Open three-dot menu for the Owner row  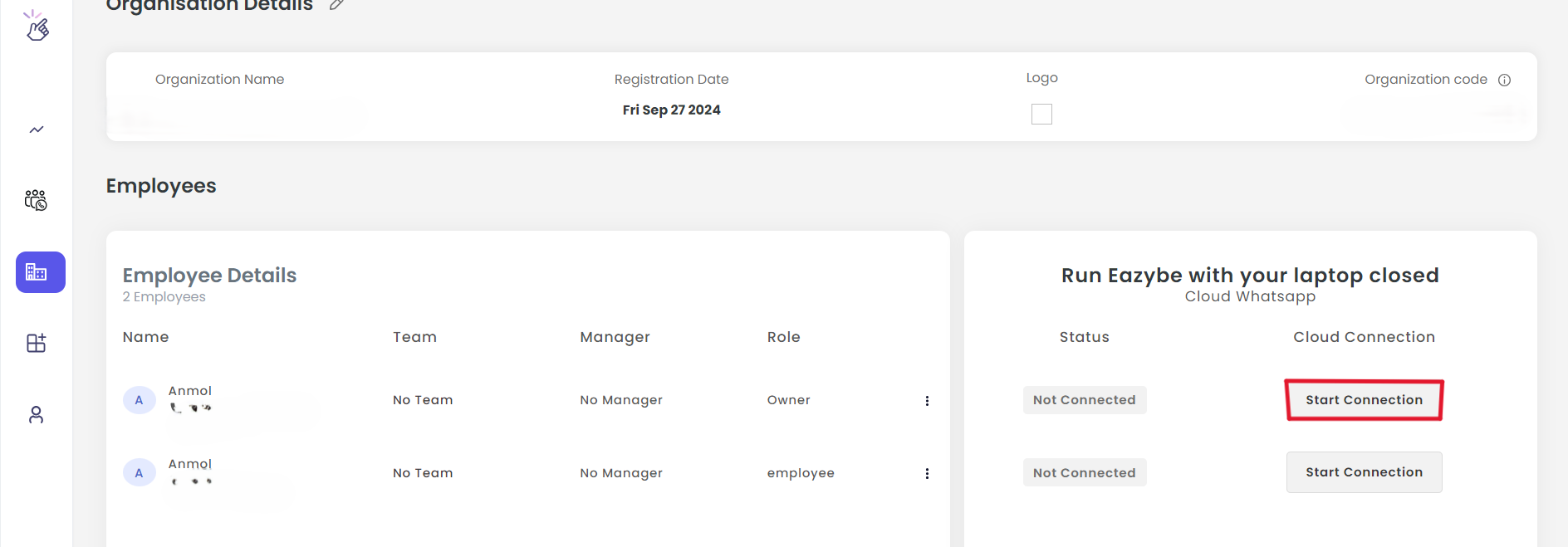tap(927, 401)
